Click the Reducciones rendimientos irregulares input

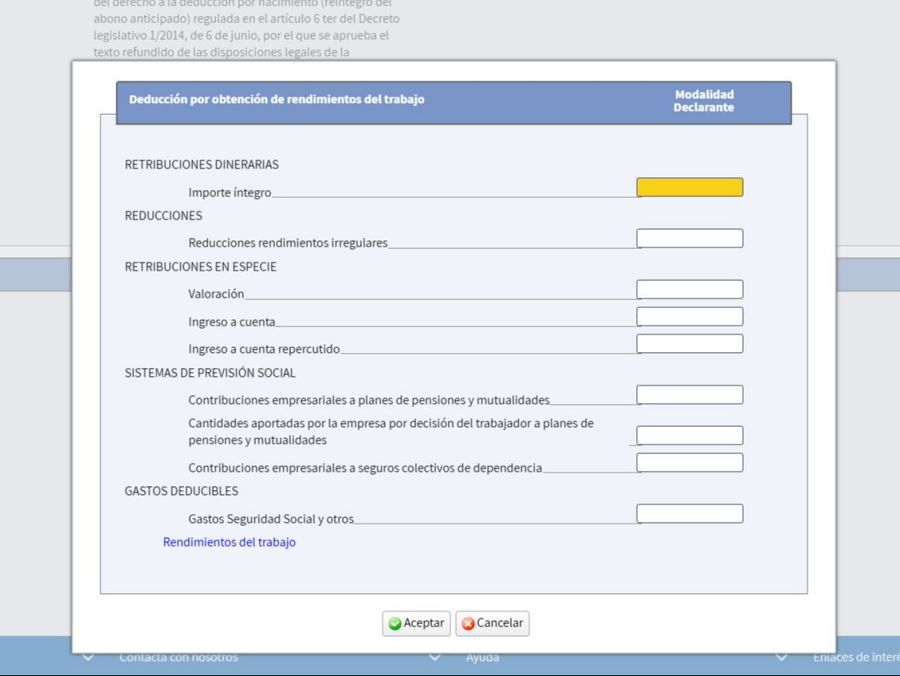[x=689, y=238]
